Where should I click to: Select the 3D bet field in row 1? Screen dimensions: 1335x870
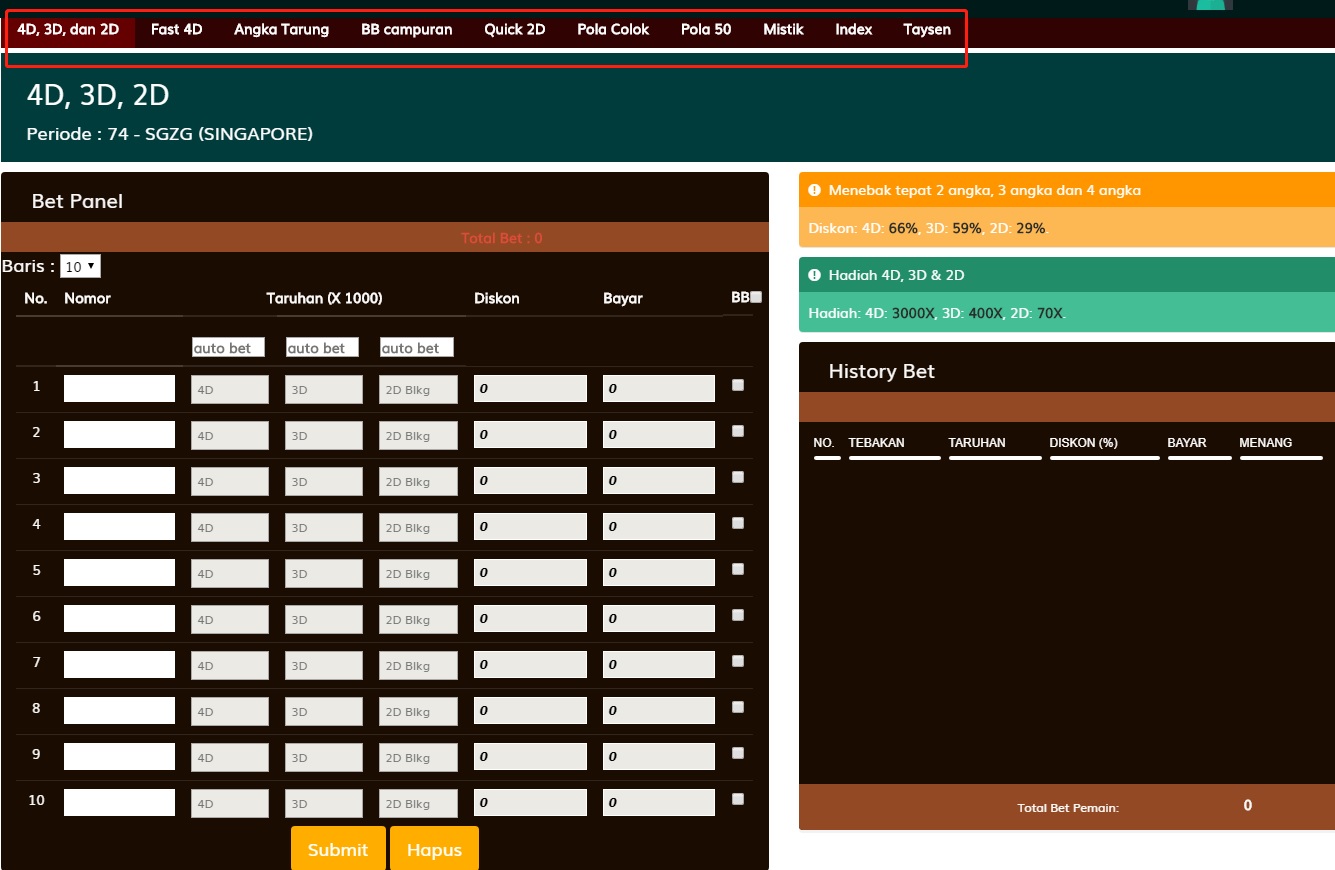tap(324, 389)
